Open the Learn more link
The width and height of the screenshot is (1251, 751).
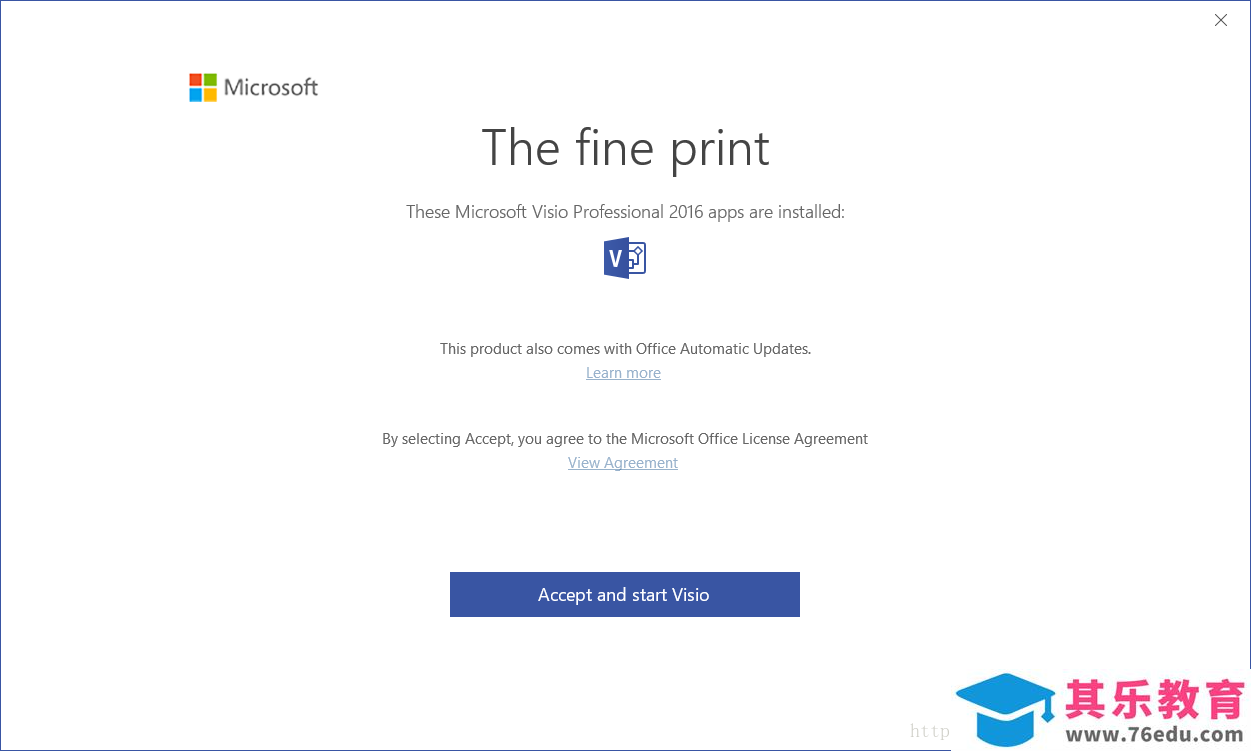[x=623, y=373]
